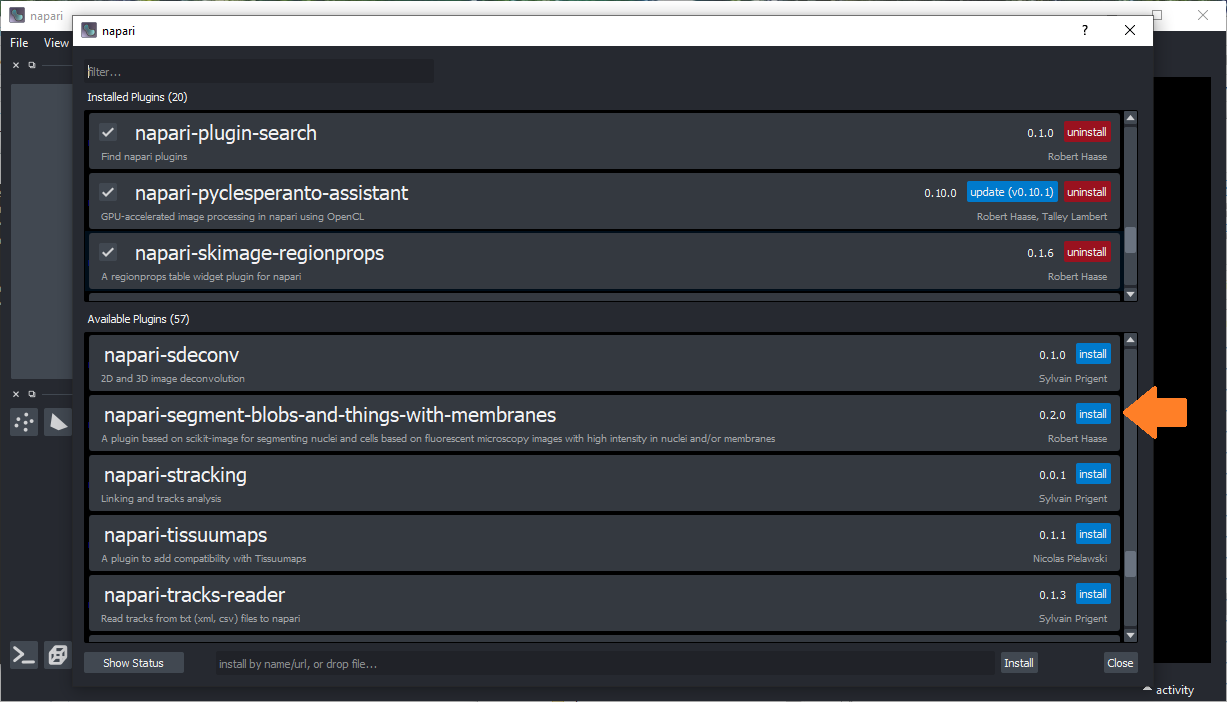Viewport: 1227px width, 702px height.
Task: Install the napari-sdeconv plugin
Action: coord(1093,354)
